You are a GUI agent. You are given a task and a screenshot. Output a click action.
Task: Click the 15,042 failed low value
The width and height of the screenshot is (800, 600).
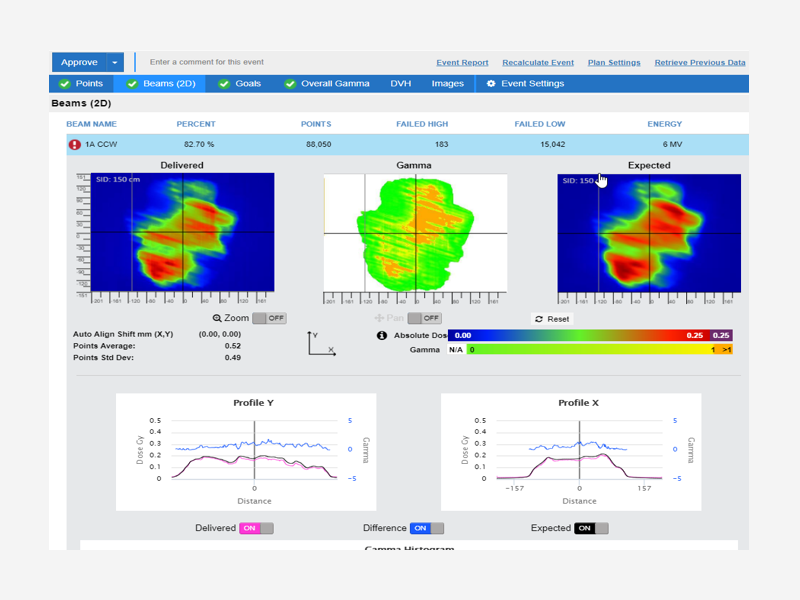point(553,144)
